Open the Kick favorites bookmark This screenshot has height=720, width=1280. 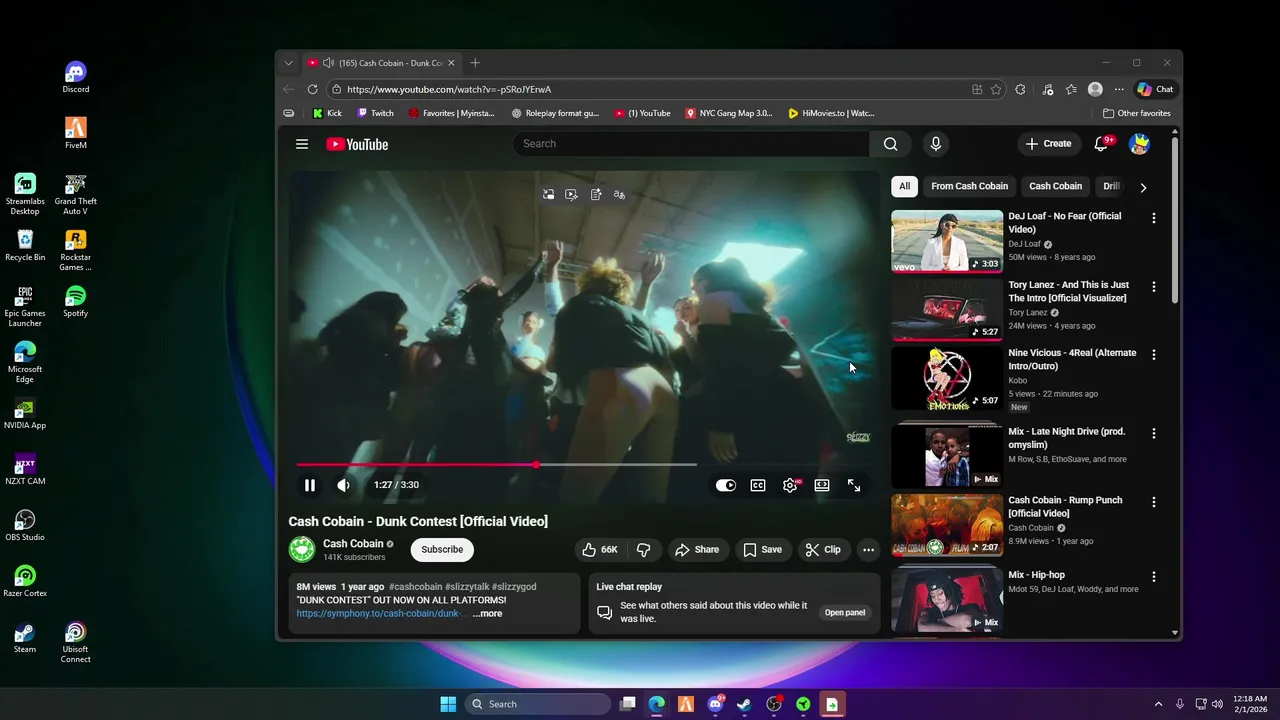pos(327,113)
